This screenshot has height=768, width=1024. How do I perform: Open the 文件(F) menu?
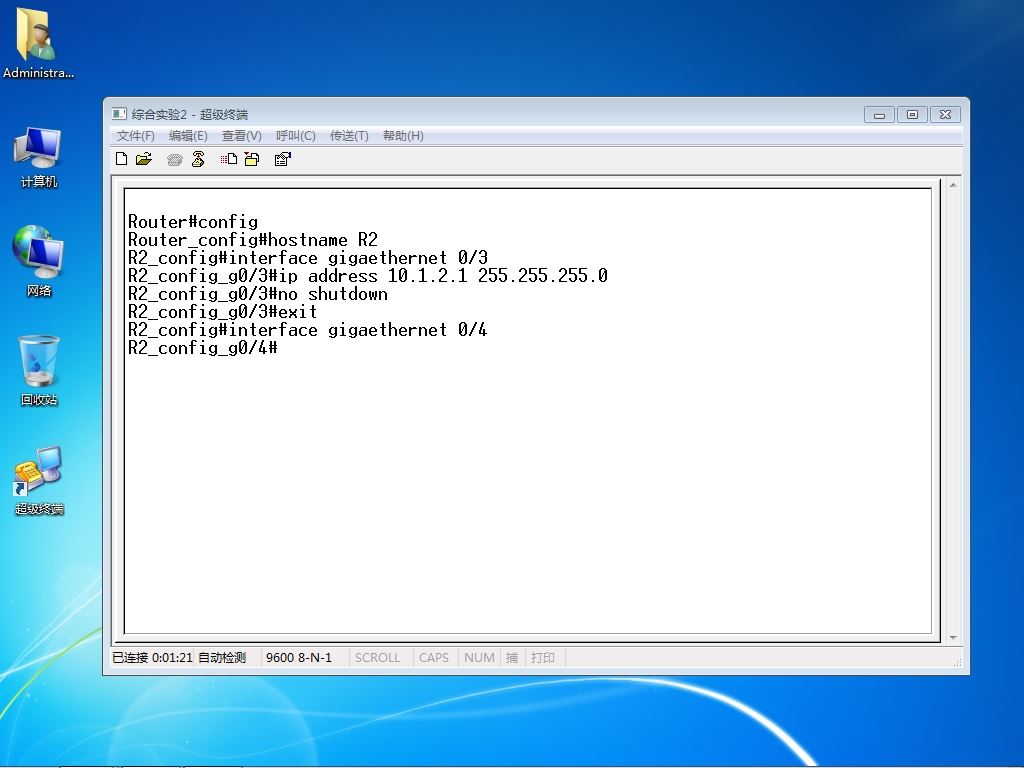(136, 136)
